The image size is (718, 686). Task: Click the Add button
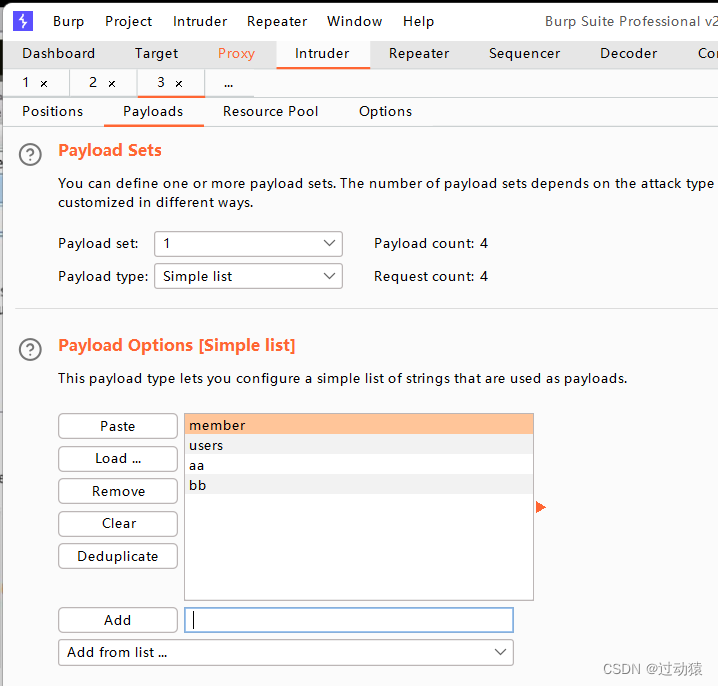(118, 620)
